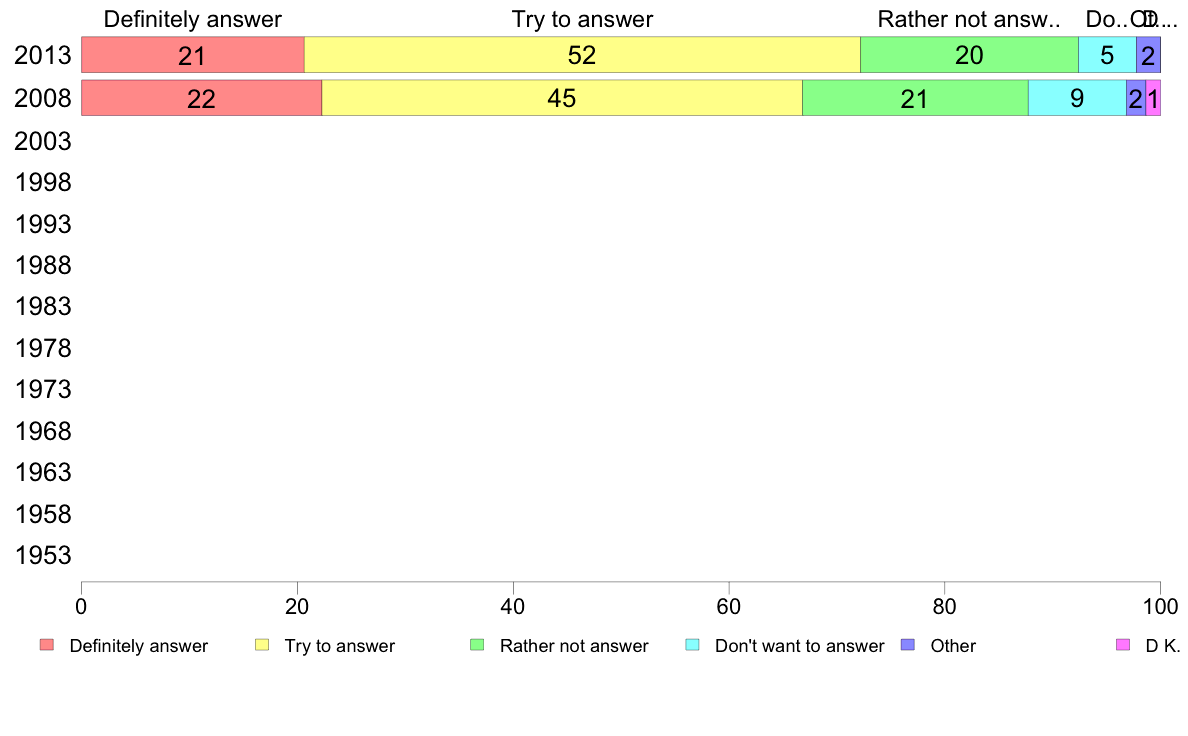Screen dimensions: 1188x736
Task: Select the 2013 green segment showing 20
Action: pyautogui.click(x=970, y=55)
